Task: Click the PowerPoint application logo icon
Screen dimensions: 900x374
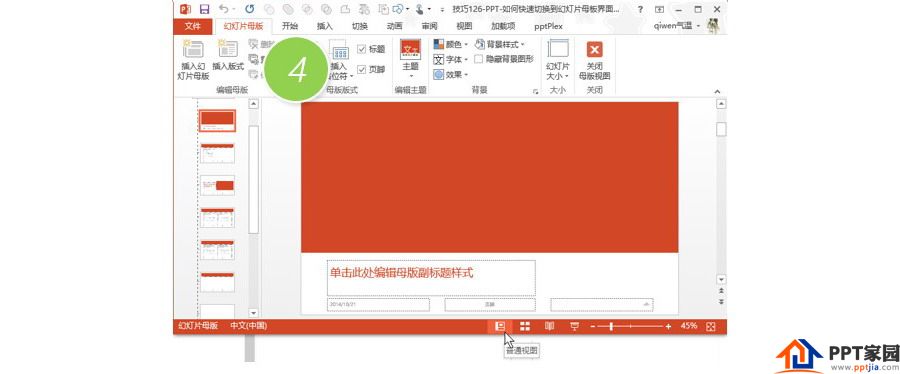Action: pyautogui.click(x=185, y=9)
